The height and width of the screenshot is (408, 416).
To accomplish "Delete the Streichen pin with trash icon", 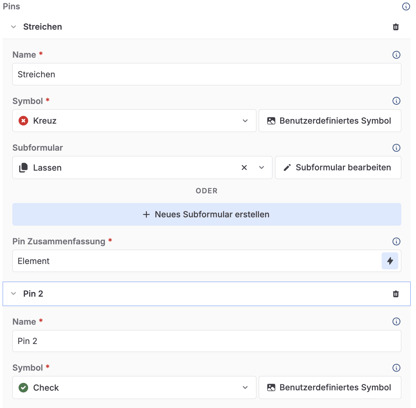I will (396, 27).
